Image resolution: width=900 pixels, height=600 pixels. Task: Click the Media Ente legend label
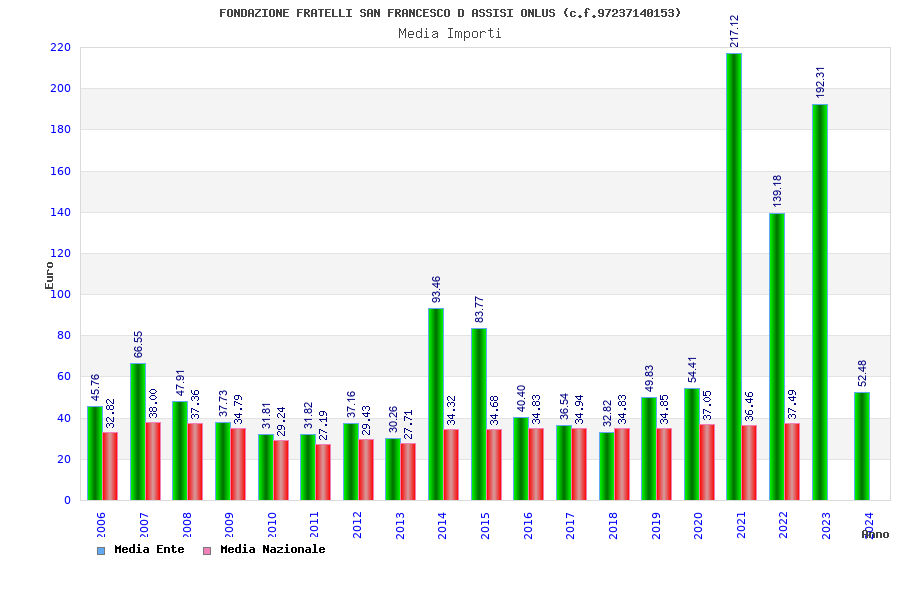point(149,549)
